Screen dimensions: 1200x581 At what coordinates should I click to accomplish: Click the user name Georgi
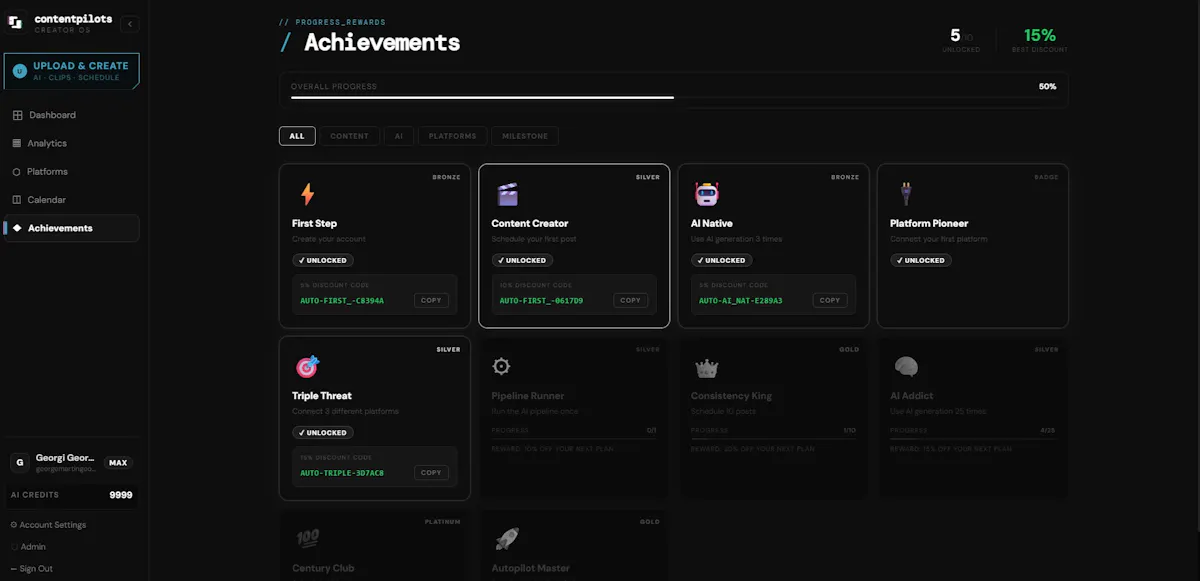[65, 458]
